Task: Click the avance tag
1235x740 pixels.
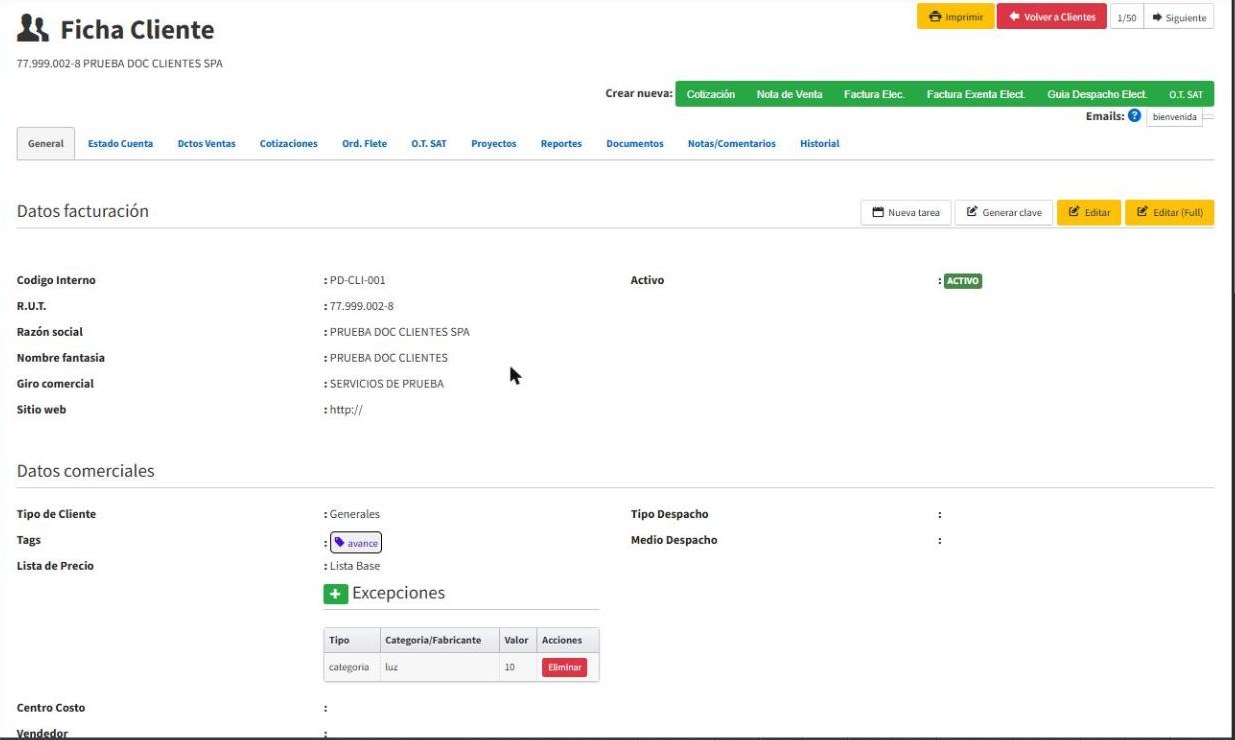Action: pos(356,543)
